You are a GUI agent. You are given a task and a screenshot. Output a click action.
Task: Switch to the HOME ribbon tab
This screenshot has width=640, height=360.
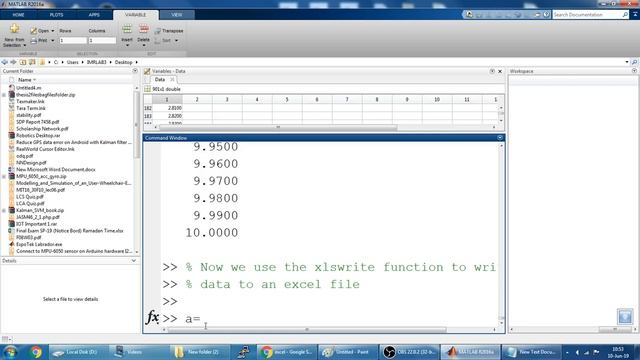tap(18, 15)
